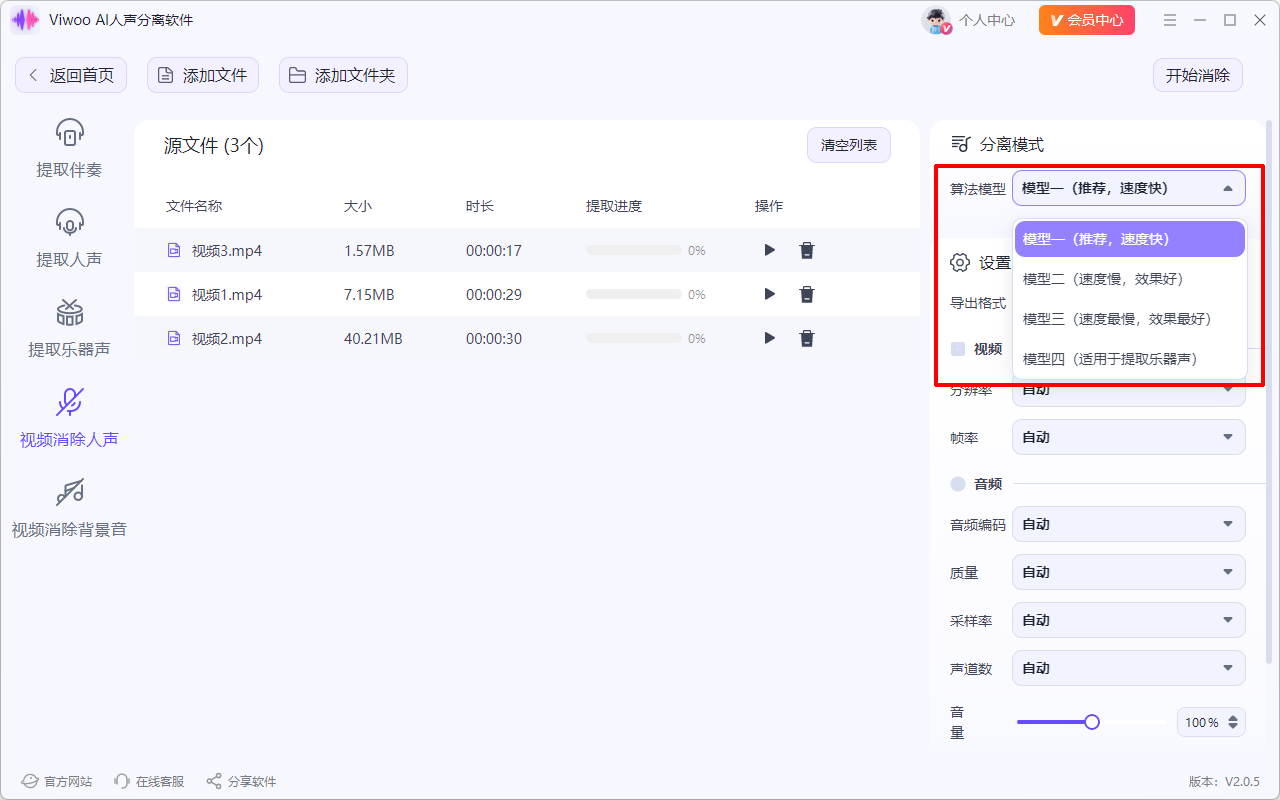Viewport: 1280px width, 800px height.
Task: Go back with 返回首页
Action: click(x=71, y=75)
